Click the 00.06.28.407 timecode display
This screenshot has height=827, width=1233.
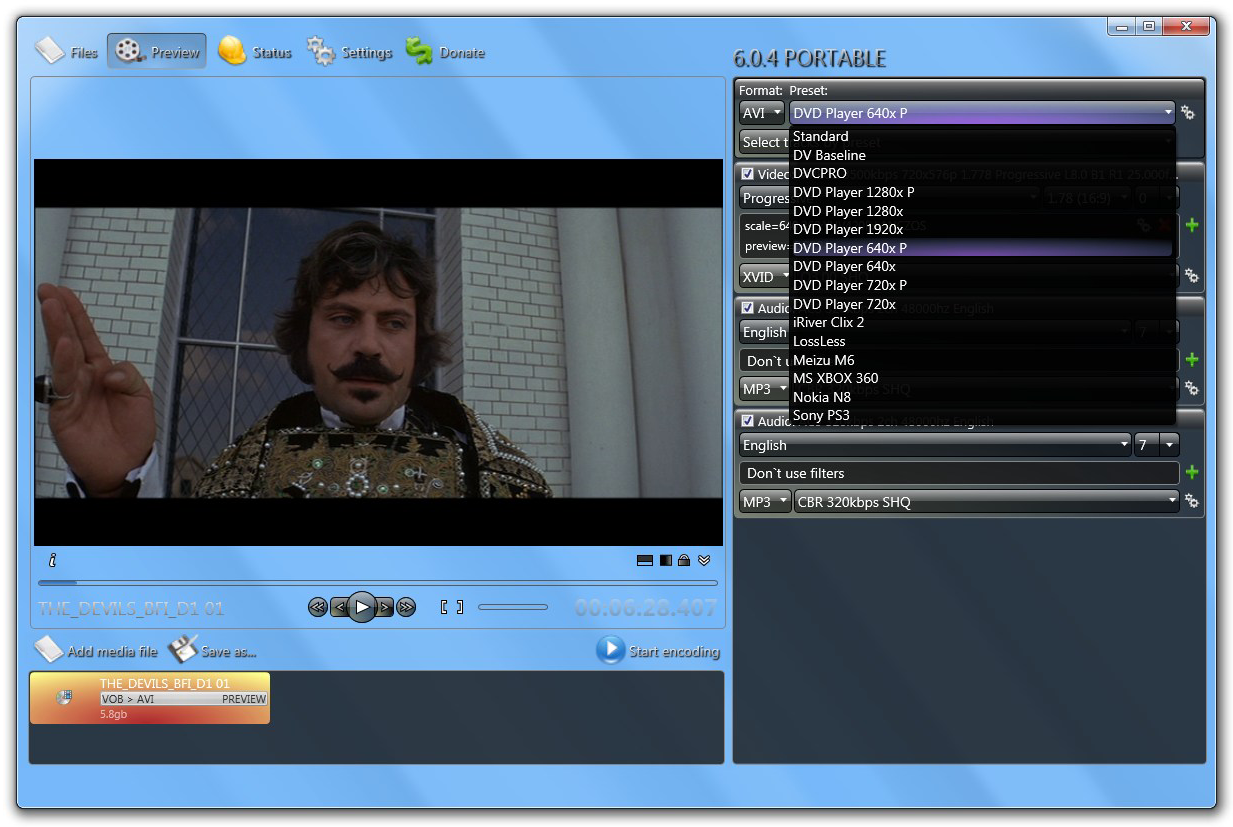[x=646, y=607]
